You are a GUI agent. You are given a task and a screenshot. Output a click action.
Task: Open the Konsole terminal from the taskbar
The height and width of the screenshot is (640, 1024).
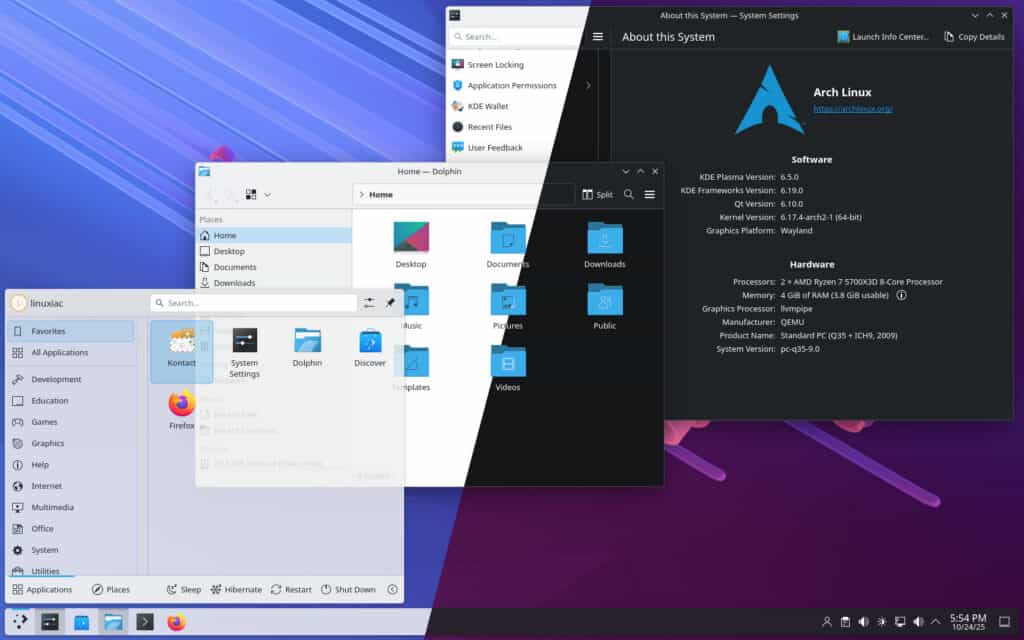(x=145, y=622)
